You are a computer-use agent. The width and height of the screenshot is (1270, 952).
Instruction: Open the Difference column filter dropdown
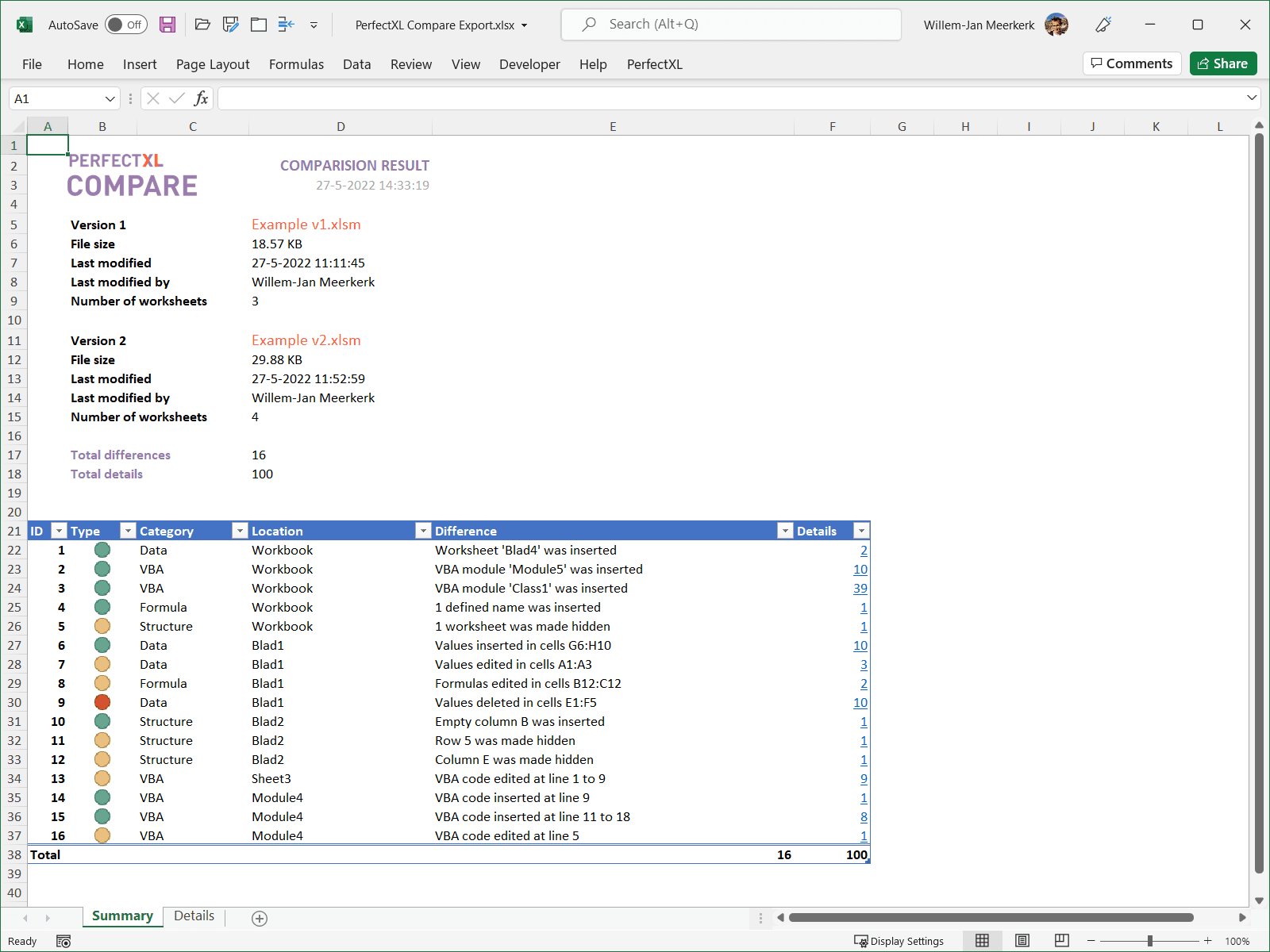785,531
